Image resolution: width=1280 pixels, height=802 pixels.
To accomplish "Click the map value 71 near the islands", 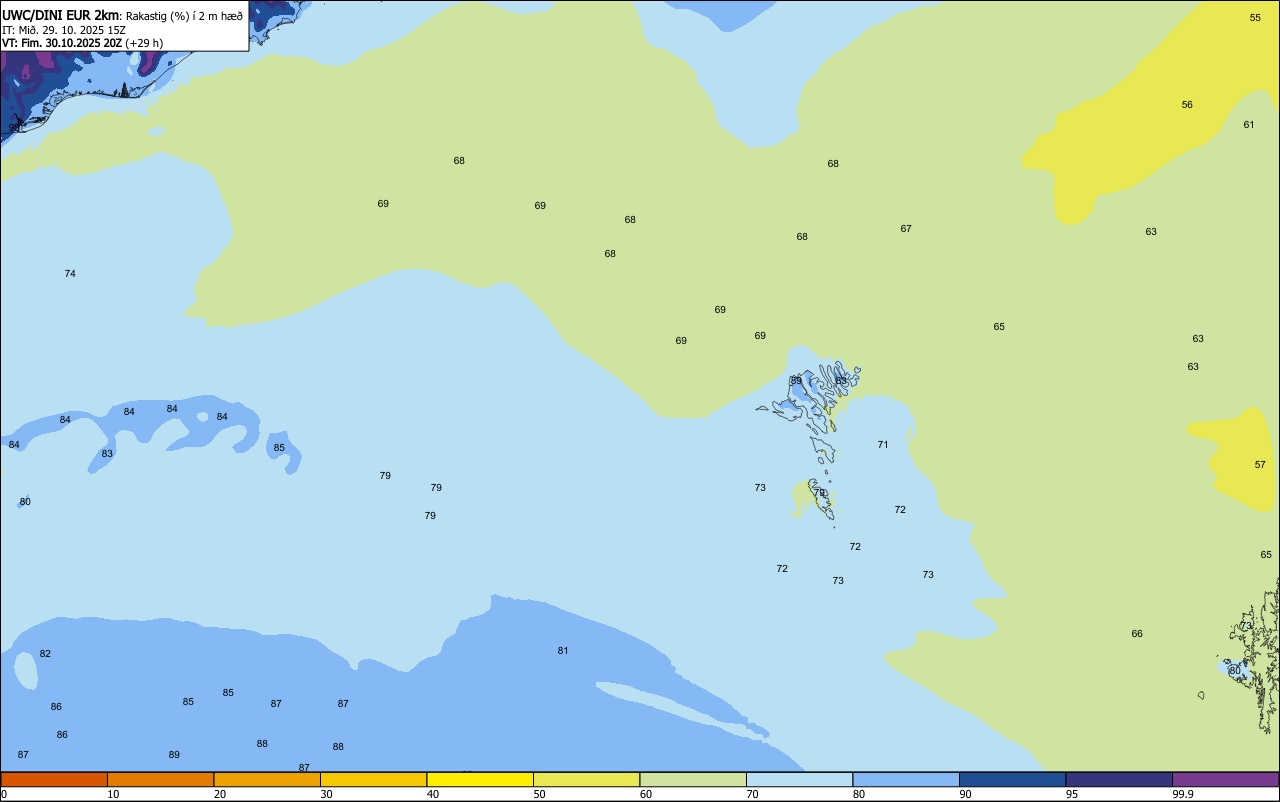I will coord(883,445).
